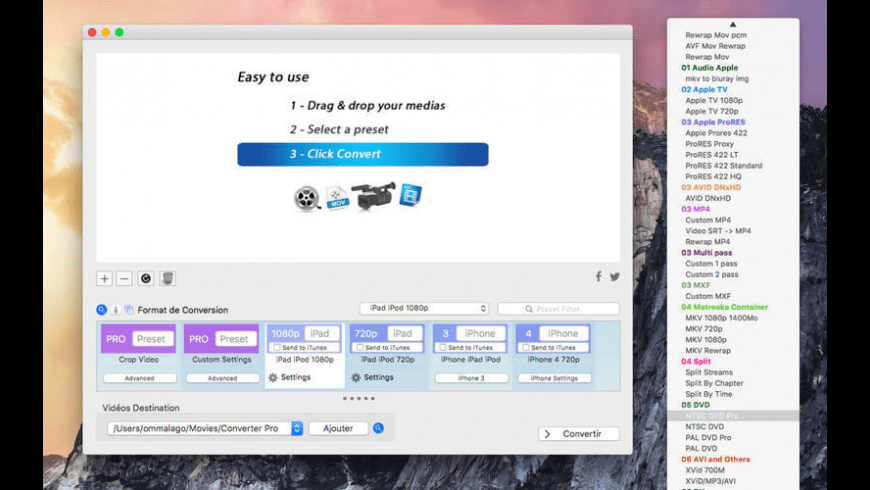Open the iPad iPod 1080p preset dropdown
The height and width of the screenshot is (490, 870).
[424, 308]
